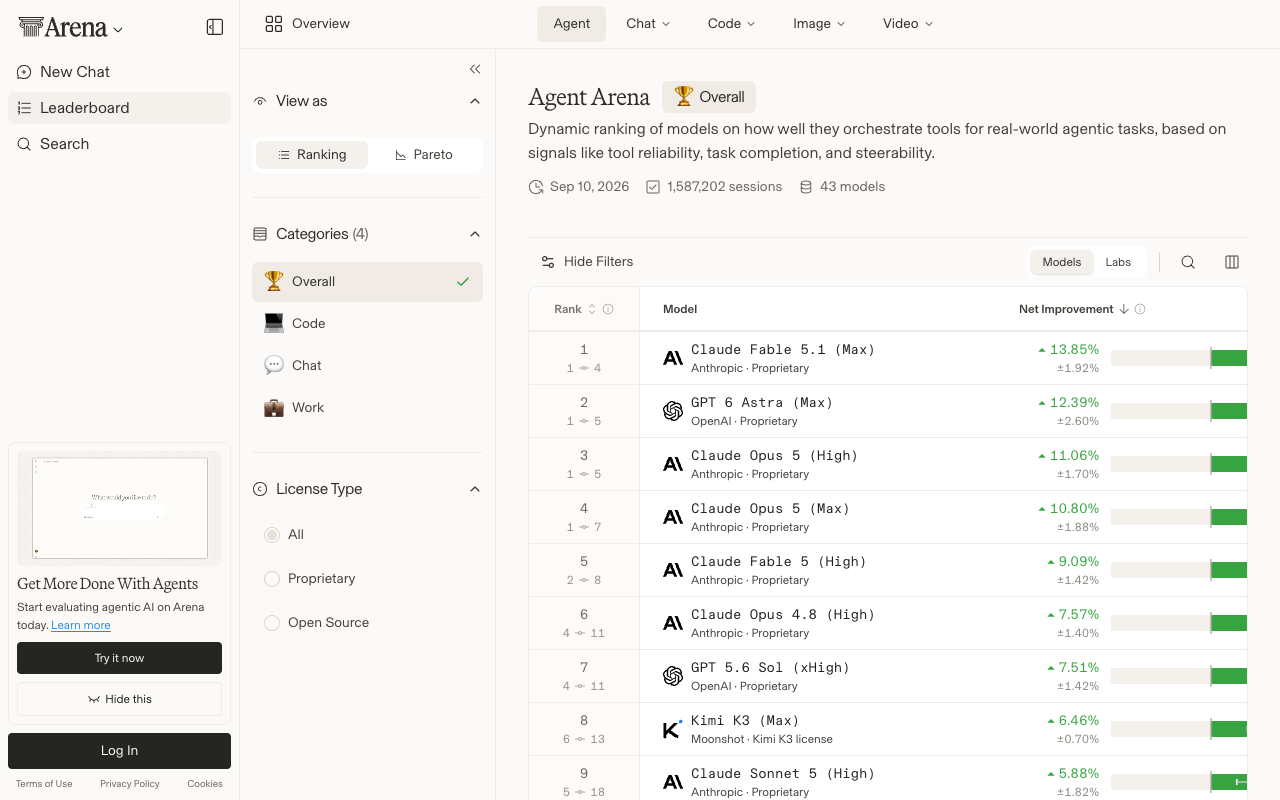Open the Image dropdown menu
The height and width of the screenshot is (800, 1280).
(x=819, y=24)
